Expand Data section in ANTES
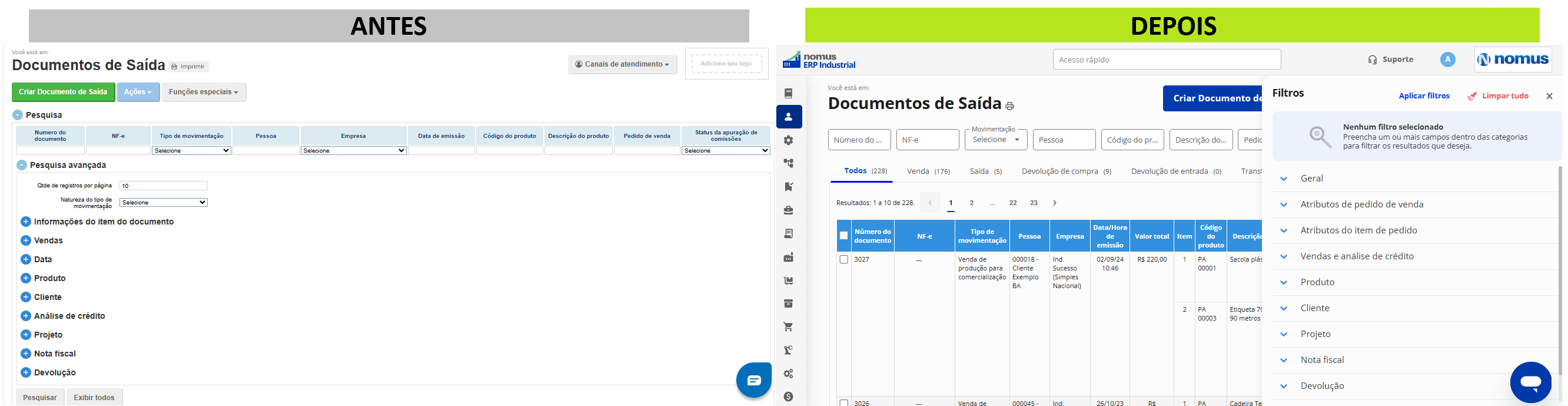 point(25,259)
